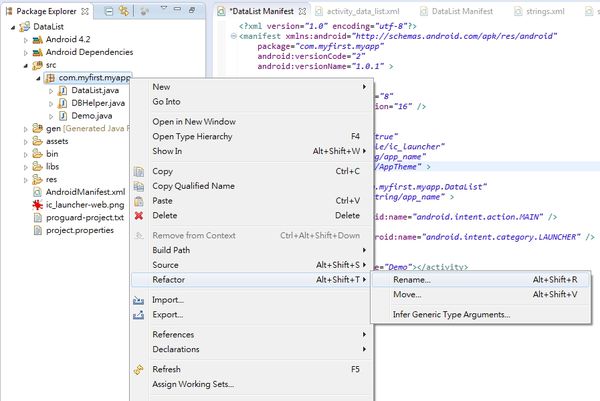The image size is (600, 401).
Task: Expand the libs folder node
Action: (x=26, y=167)
